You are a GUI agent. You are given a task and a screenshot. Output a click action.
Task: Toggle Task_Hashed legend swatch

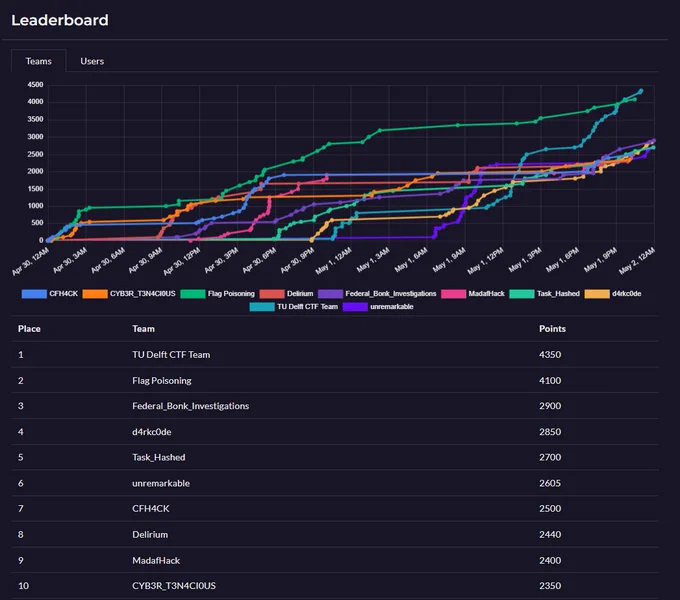(522, 294)
